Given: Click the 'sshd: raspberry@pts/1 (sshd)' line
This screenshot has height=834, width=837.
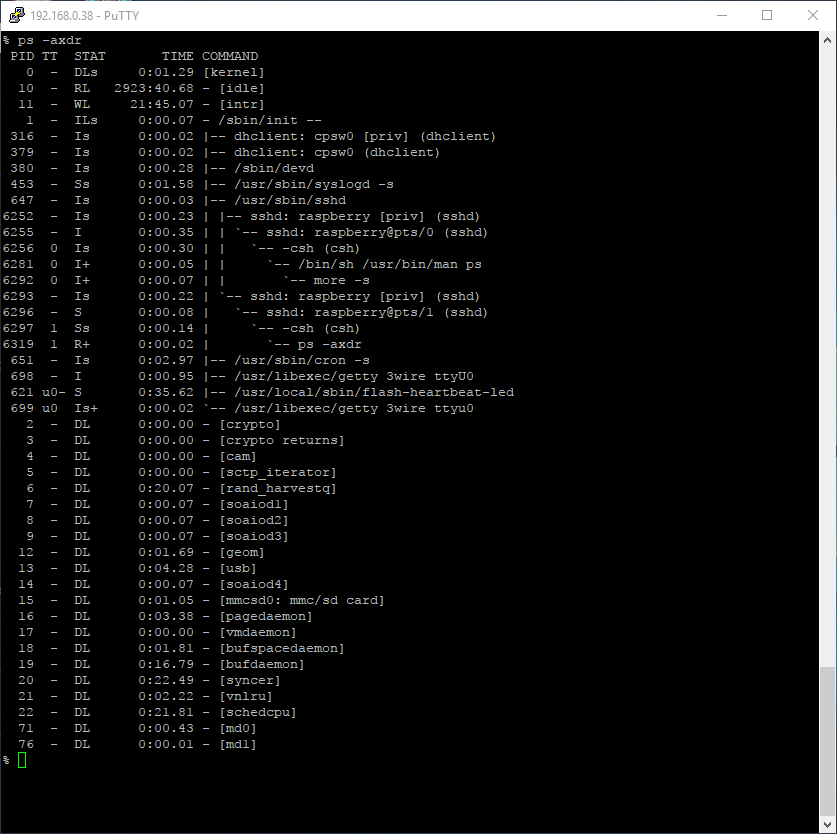Looking at the screenshot, I should point(377,312).
